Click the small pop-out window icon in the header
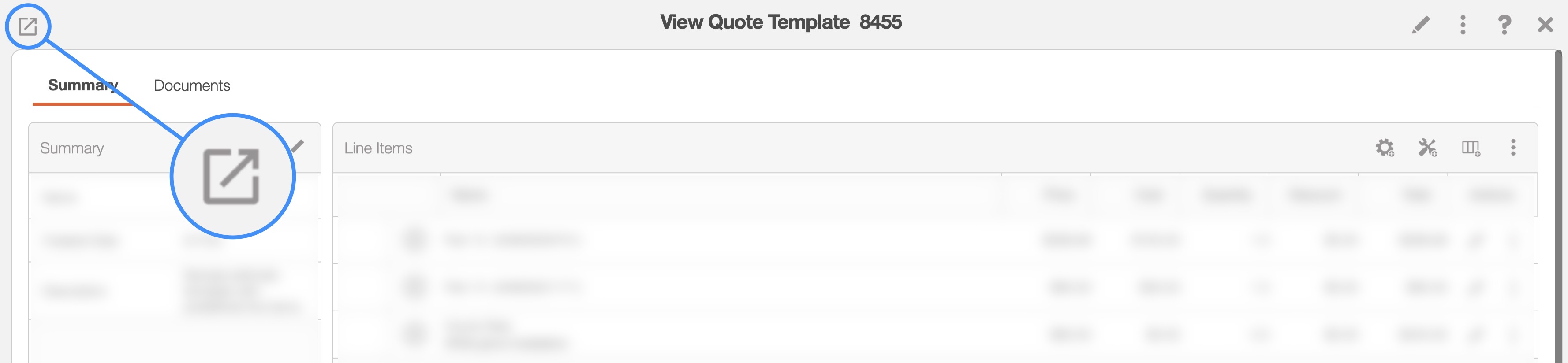The width and height of the screenshot is (1568, 363). click(27, 26)
